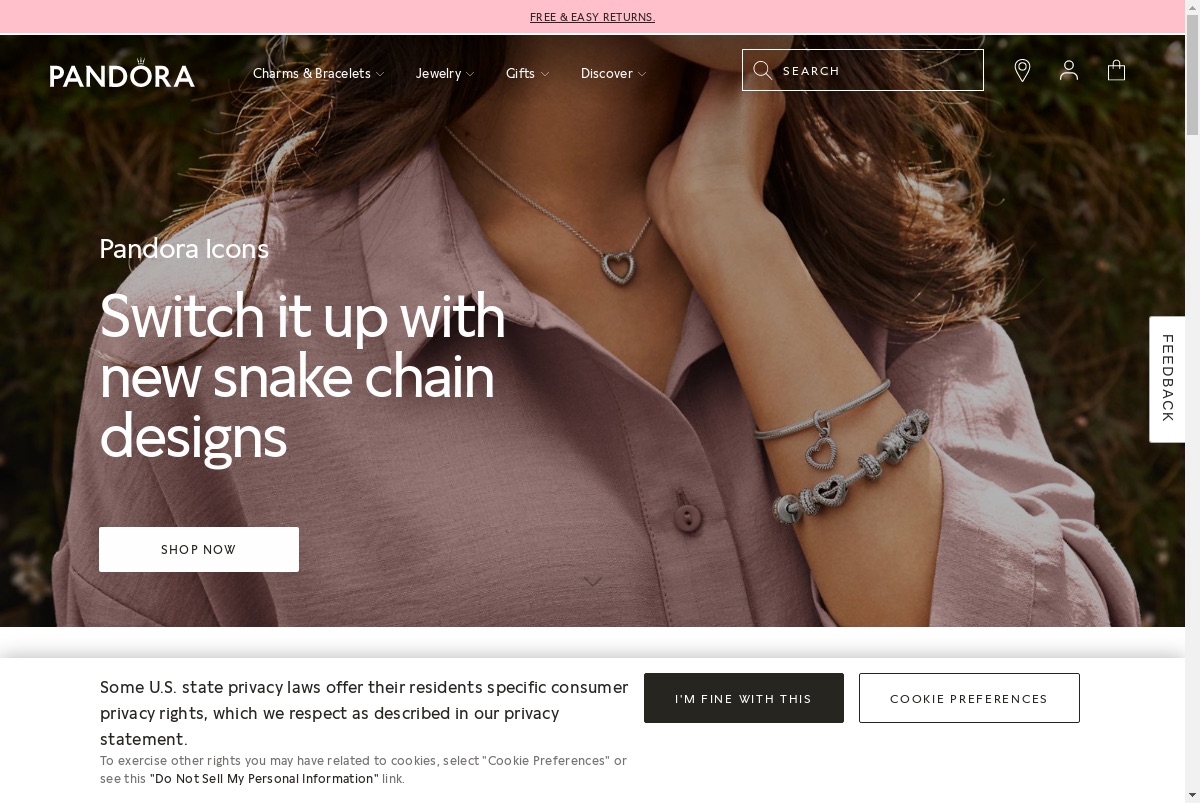The width and height of the screenshot is (1200, 803).
Task: Expand the Jewelry dropdown menu
Action: click(x=445, y=73)
